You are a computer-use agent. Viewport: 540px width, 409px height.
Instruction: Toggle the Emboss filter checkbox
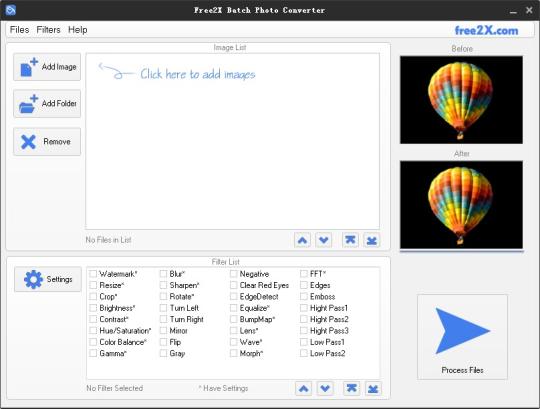[x=304, y=296]
